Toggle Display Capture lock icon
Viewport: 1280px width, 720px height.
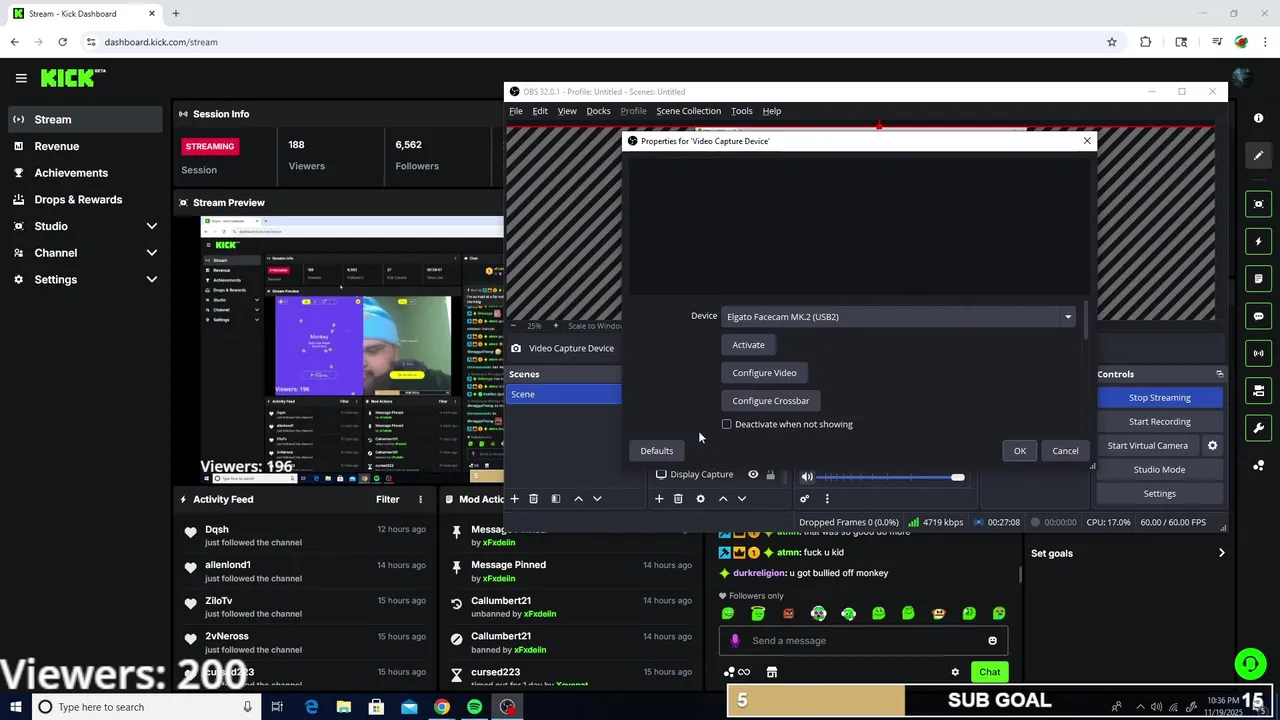[x=770, y=475]
